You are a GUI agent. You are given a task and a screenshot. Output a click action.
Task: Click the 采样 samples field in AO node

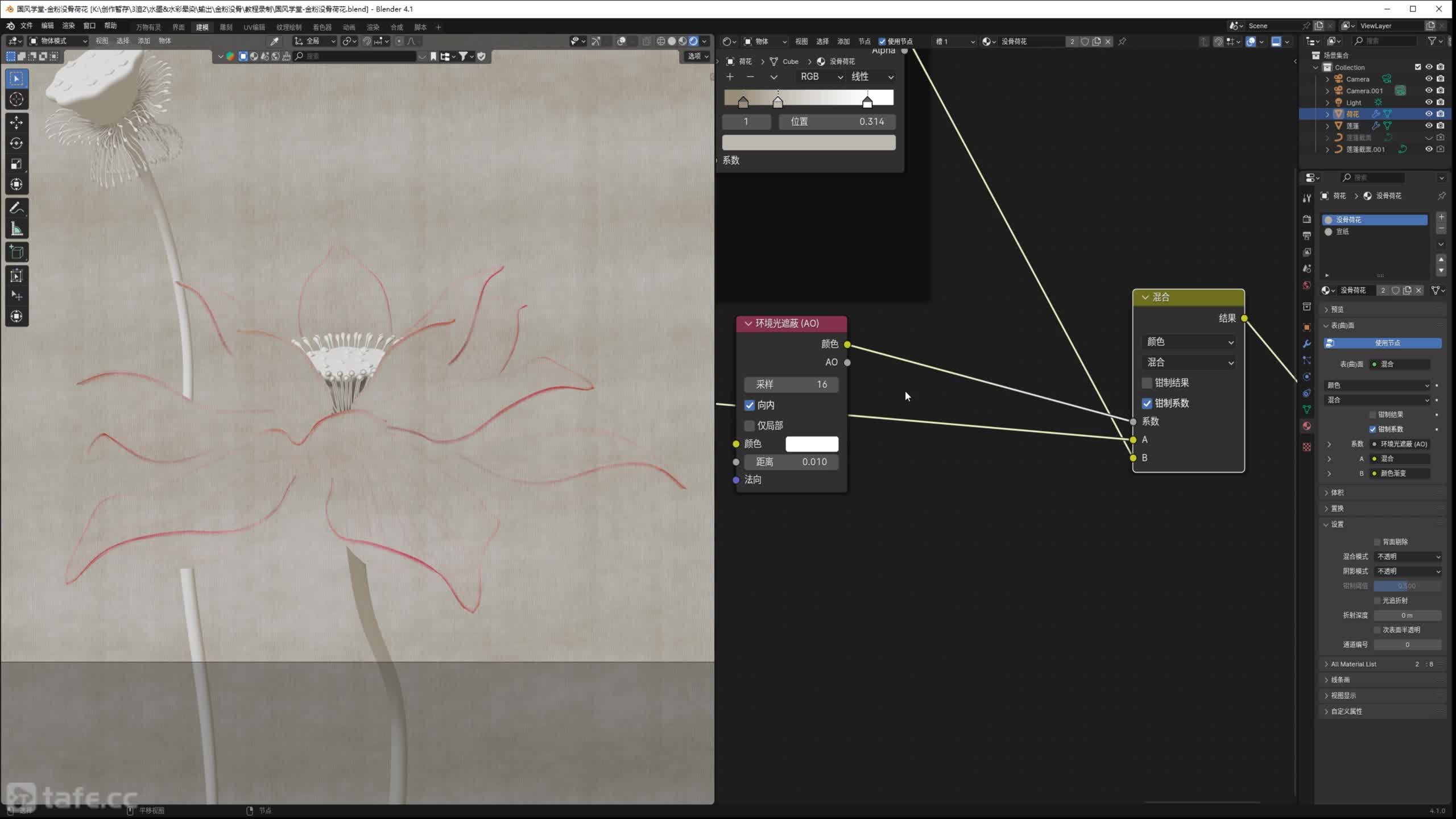coord(791,384)
